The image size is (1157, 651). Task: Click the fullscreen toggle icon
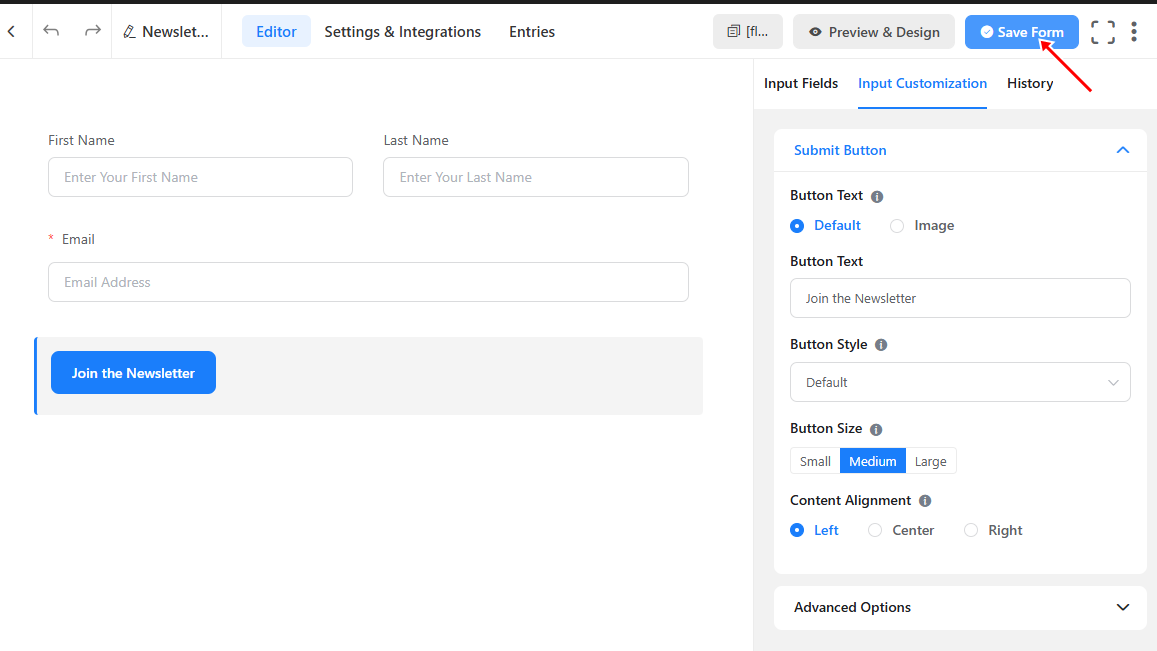coord(1102,32)
